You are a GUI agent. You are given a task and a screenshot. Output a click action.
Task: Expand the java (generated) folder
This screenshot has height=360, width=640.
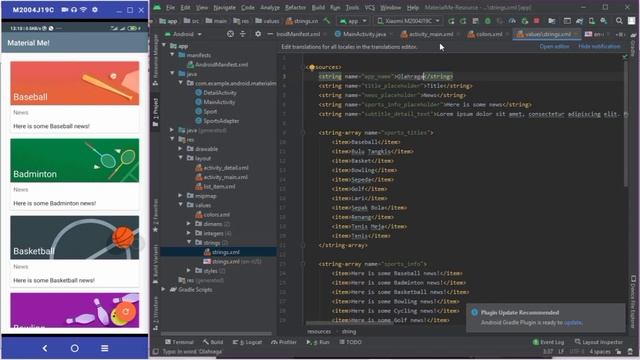(172, 130)
